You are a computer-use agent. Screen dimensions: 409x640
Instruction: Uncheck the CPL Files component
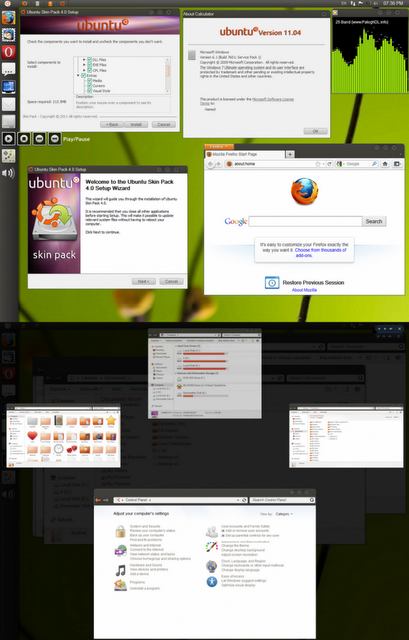(x=89, y=70)
